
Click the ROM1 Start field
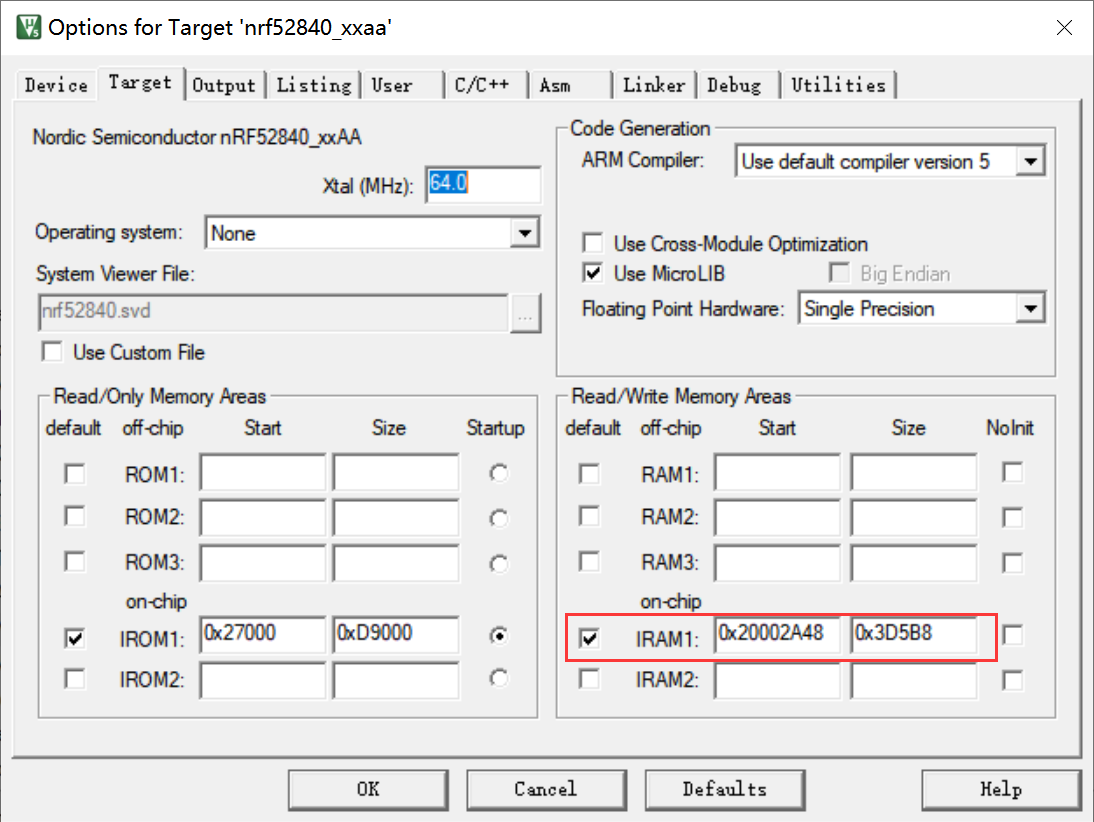point(263,472)
